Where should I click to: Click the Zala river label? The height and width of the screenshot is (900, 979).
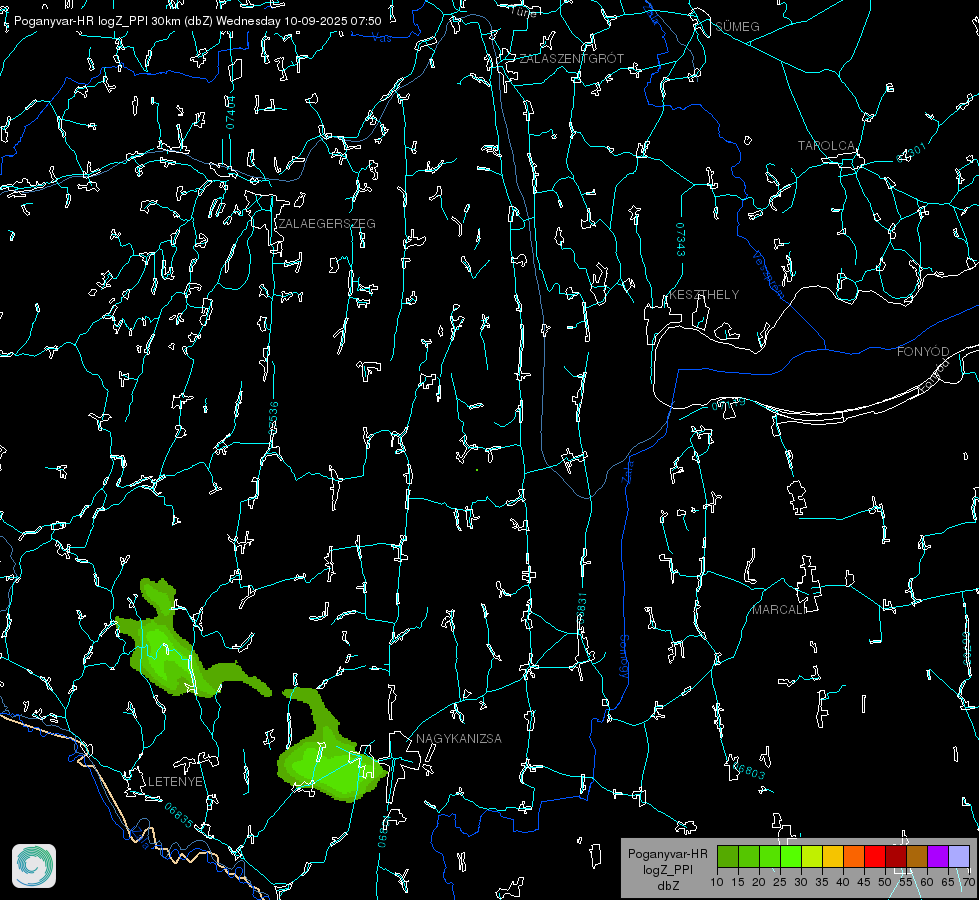tap(627, 471)
